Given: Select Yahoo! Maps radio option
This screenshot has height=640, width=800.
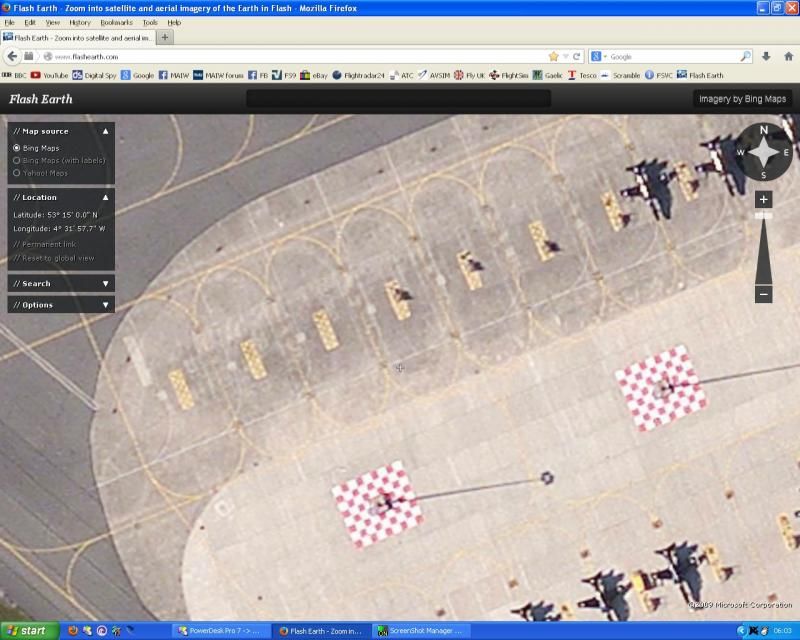Looking at the screenshot, I should point(17,173).
